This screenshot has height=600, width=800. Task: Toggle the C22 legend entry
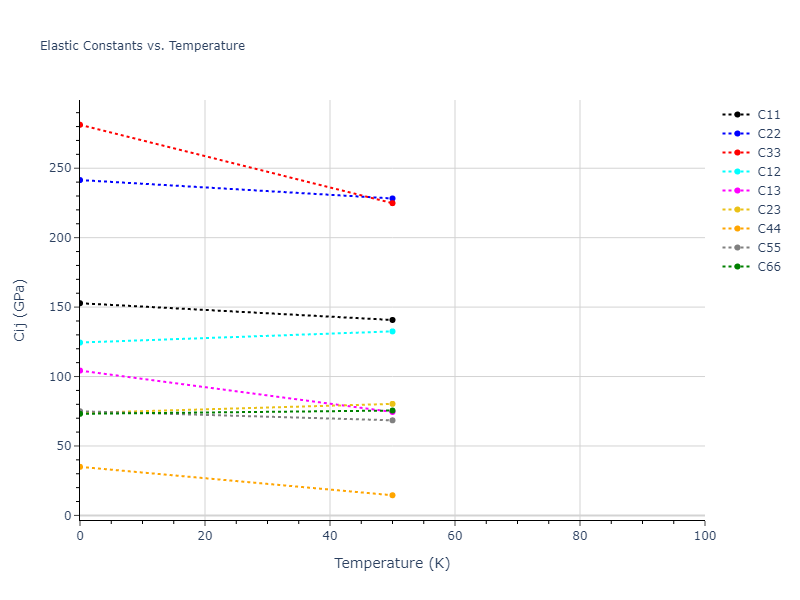pyautogui.click(x=768, y=134)
